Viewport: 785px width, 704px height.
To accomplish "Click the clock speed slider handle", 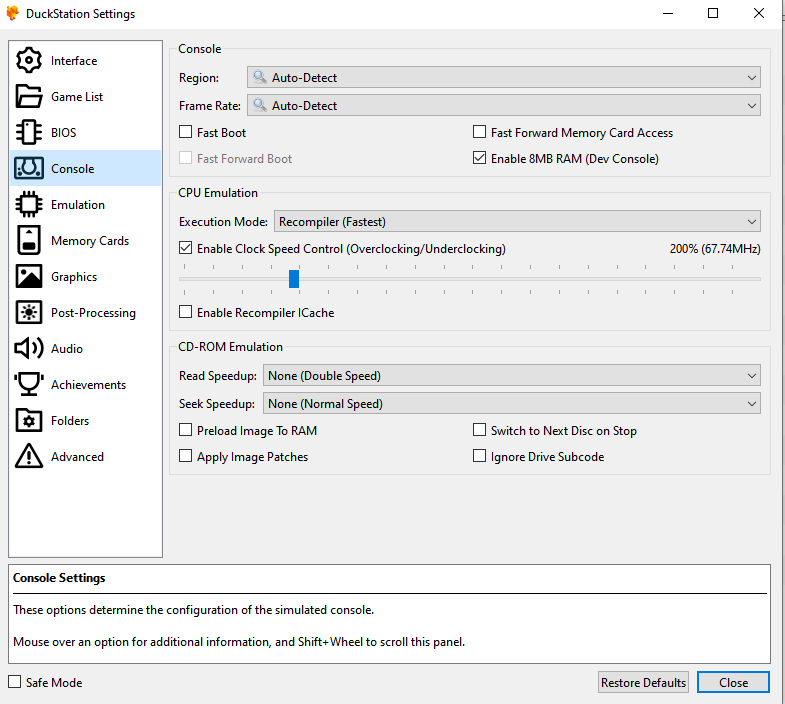I will coord(294,279).
